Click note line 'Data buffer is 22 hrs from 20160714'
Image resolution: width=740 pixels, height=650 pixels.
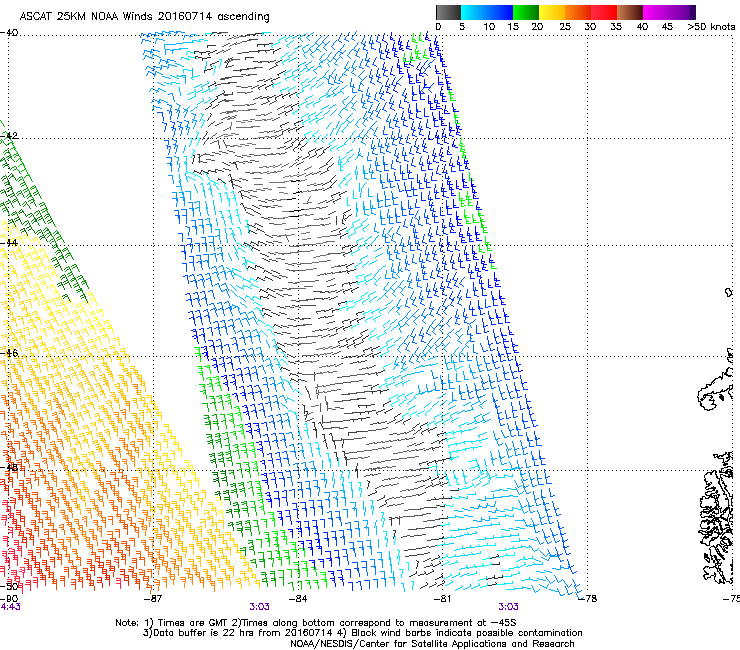pyautogui.click(x=244, y=633)
